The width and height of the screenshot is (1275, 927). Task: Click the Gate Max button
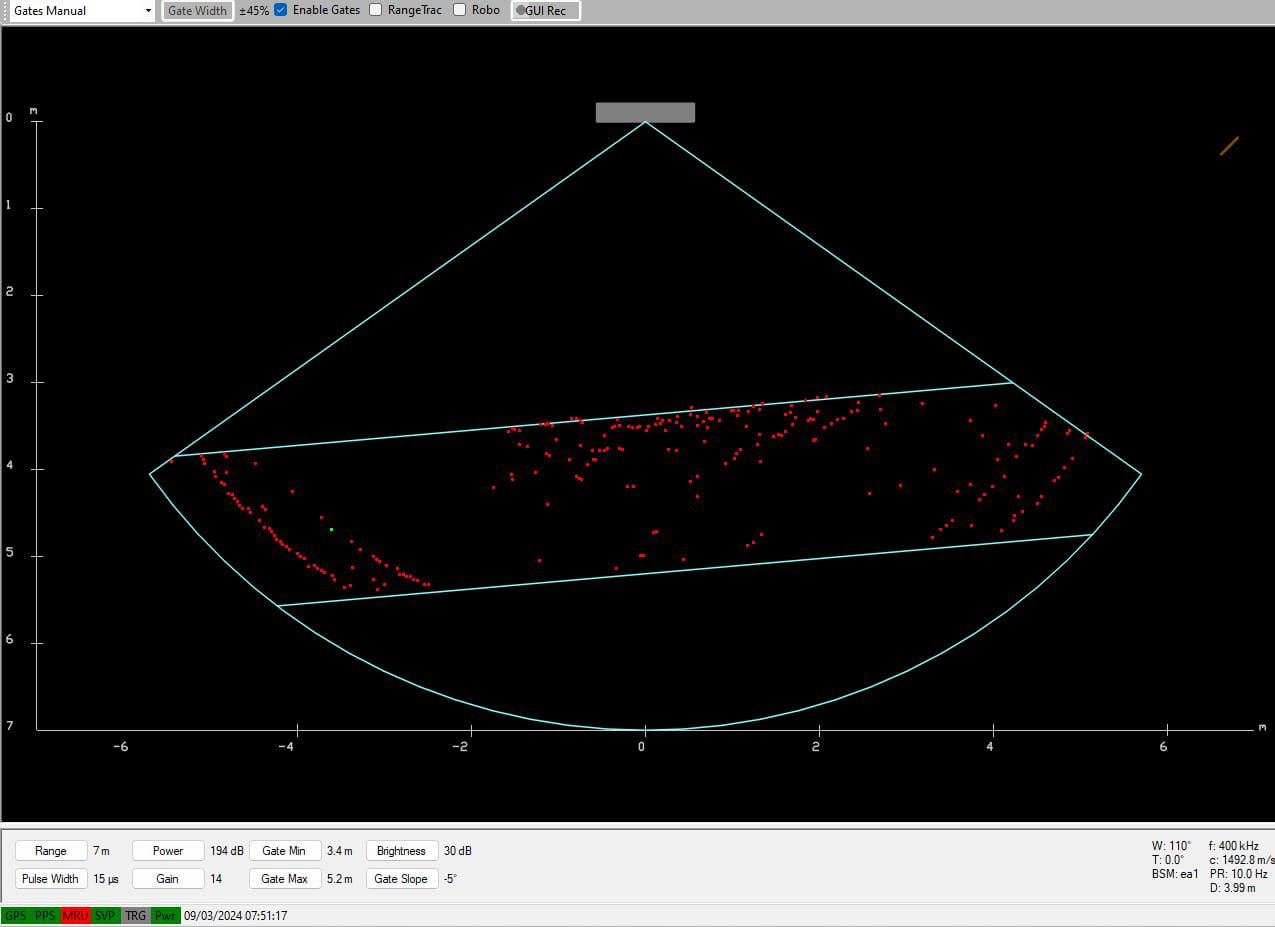[x=285, y=879]
